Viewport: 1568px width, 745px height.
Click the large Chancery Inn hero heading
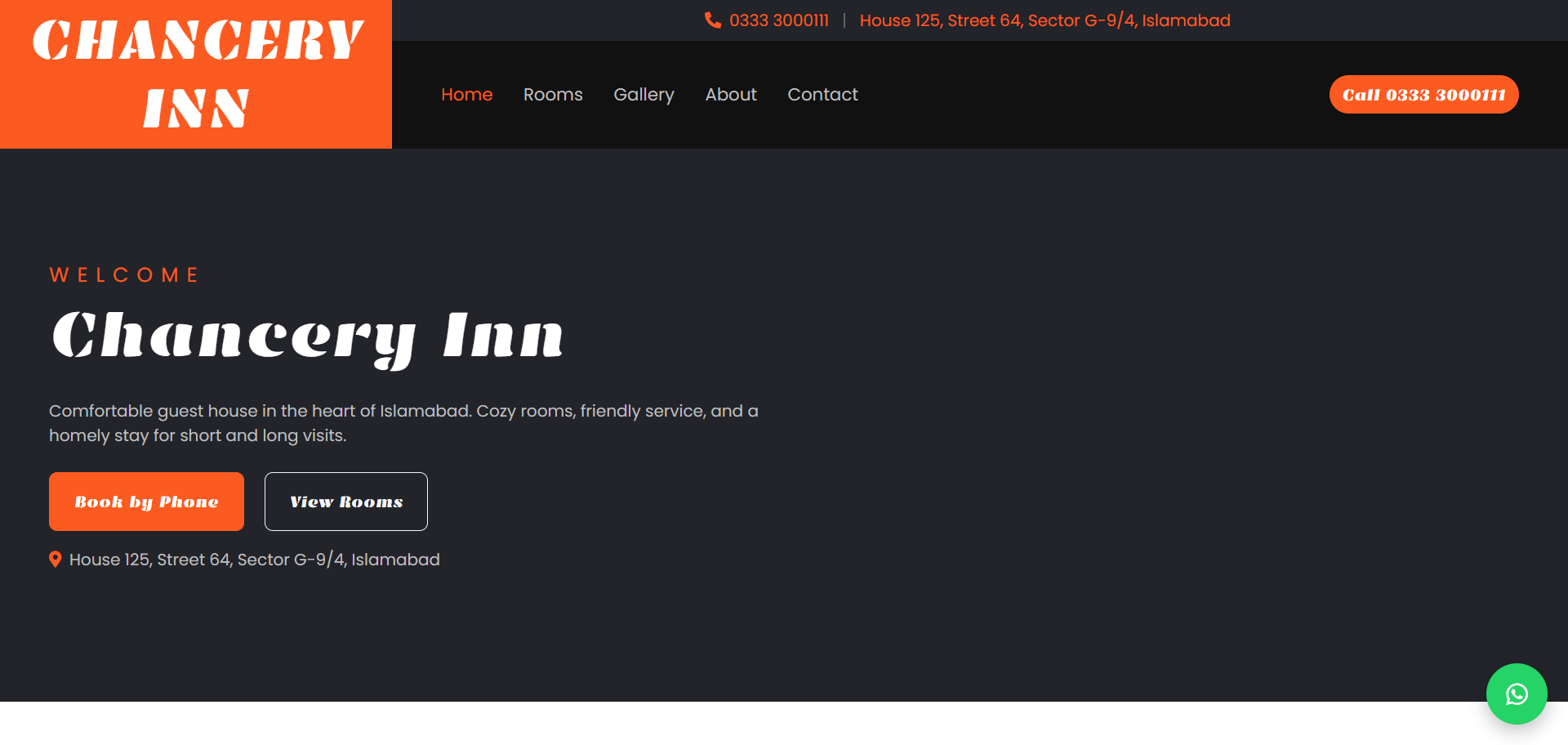pos(307,336)
